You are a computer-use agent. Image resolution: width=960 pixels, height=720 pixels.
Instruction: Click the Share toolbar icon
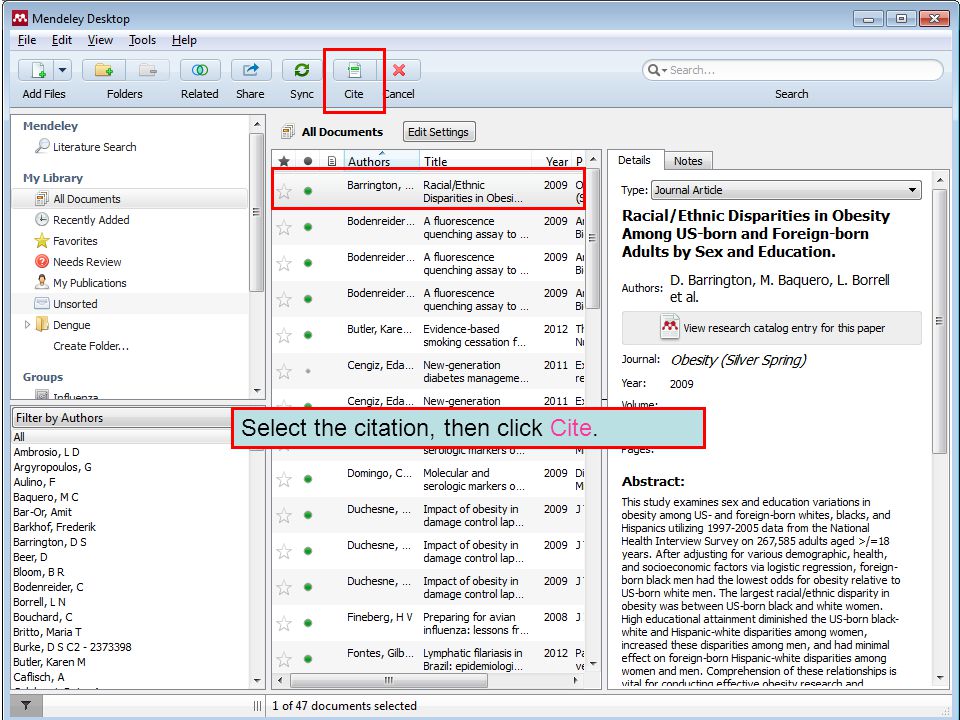tap(250, 70)
